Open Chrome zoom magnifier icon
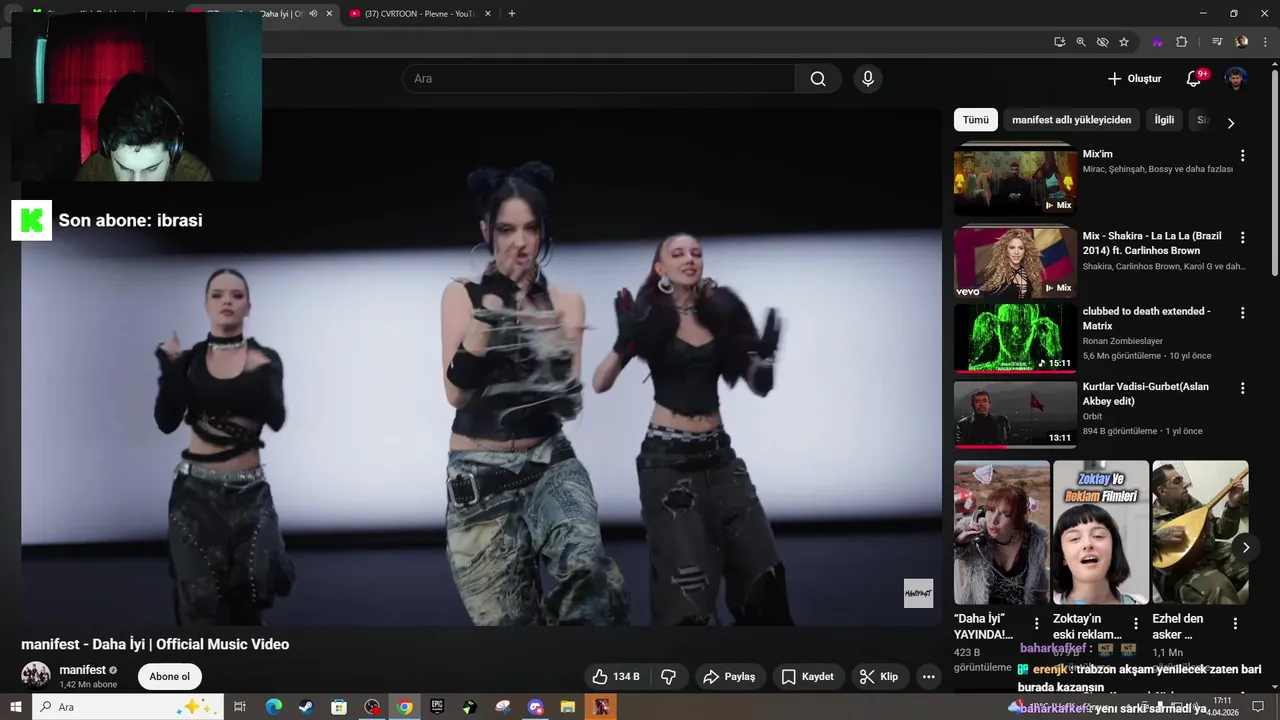 click(x=1081, y=42)
